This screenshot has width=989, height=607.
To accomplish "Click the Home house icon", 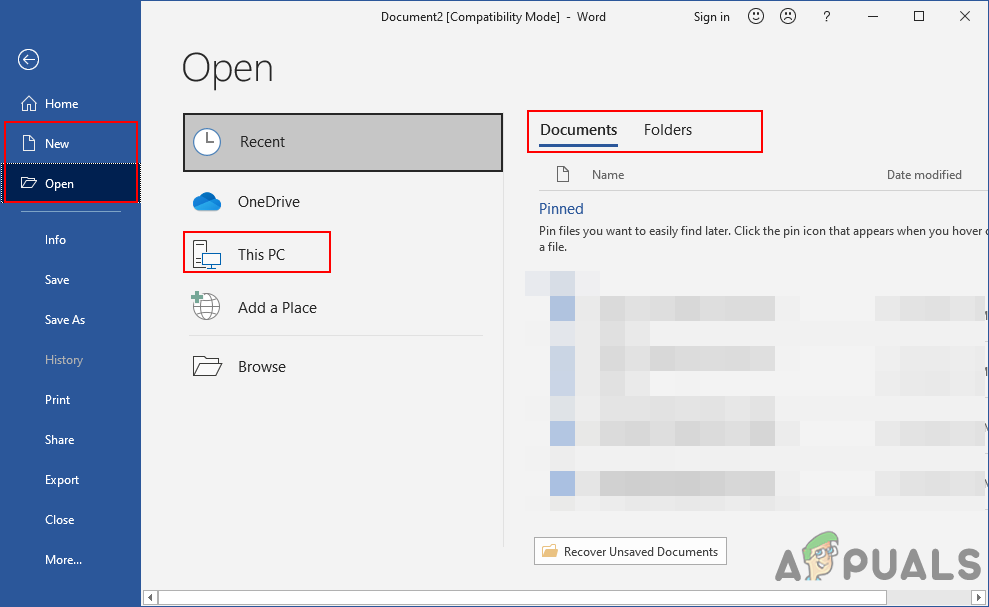I will click(28, 104).
